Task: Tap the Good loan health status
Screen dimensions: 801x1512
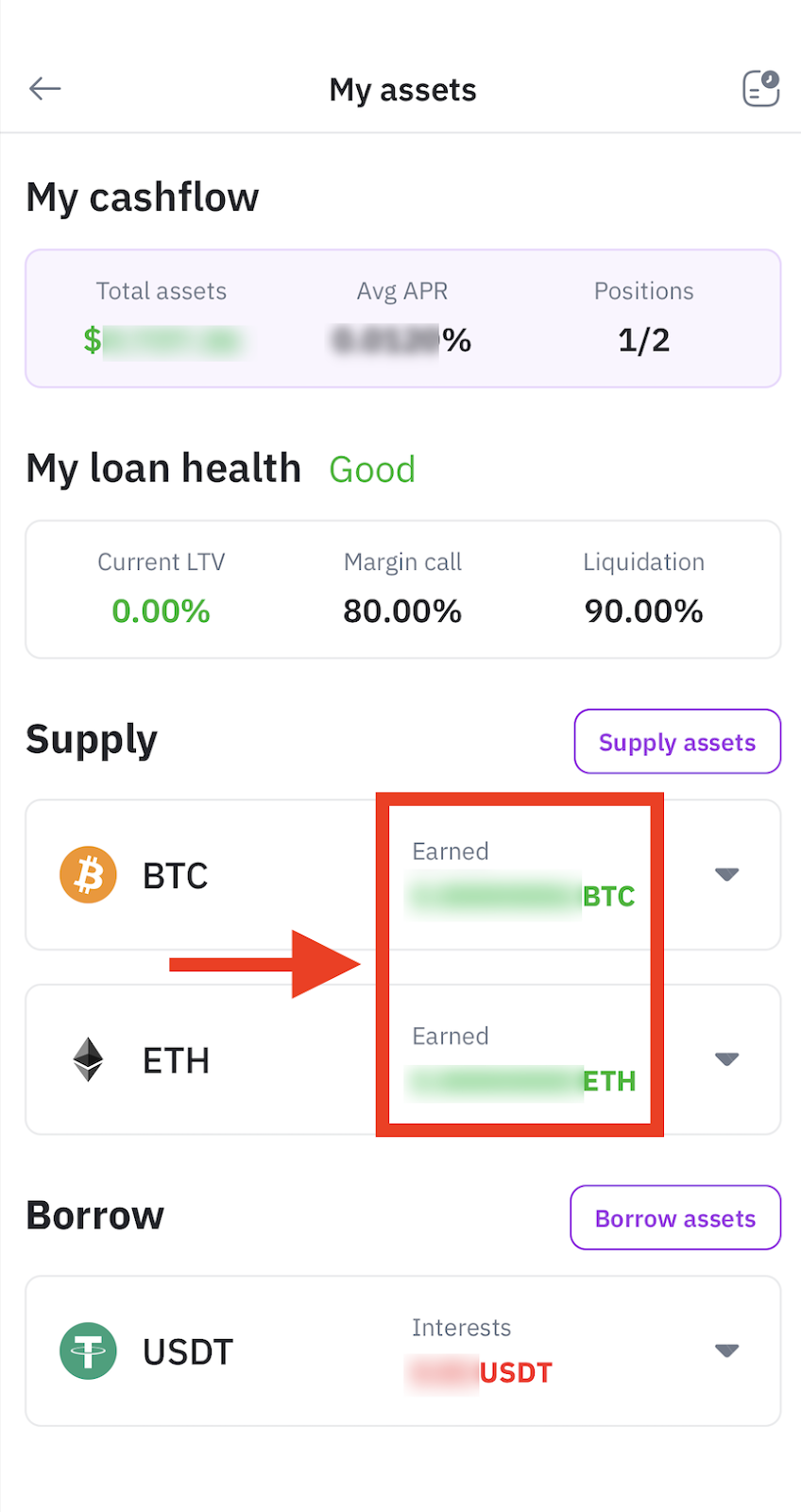Action: click(x=372, y=470)
